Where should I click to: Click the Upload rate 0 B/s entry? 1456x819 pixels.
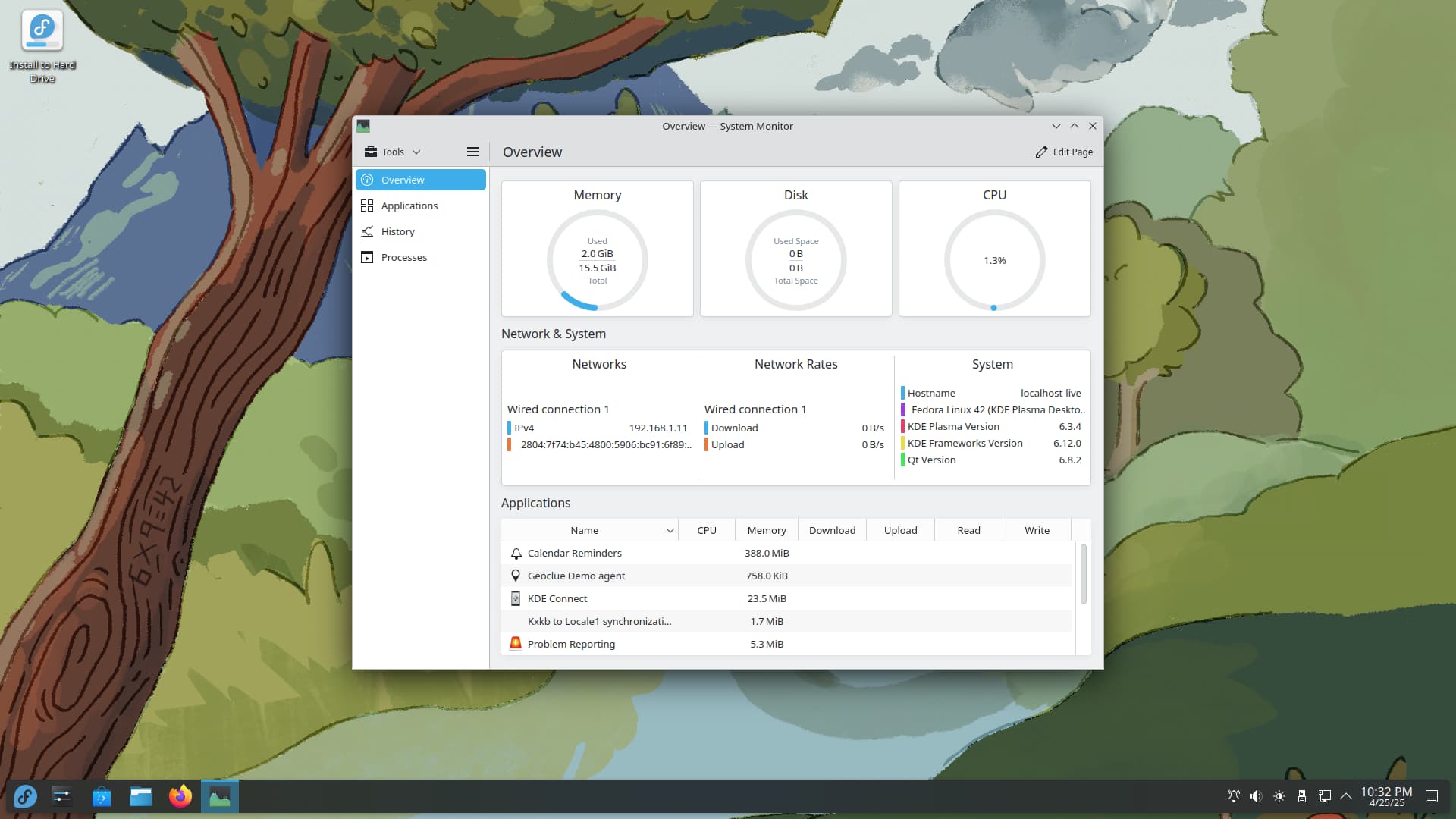point(795,444)
